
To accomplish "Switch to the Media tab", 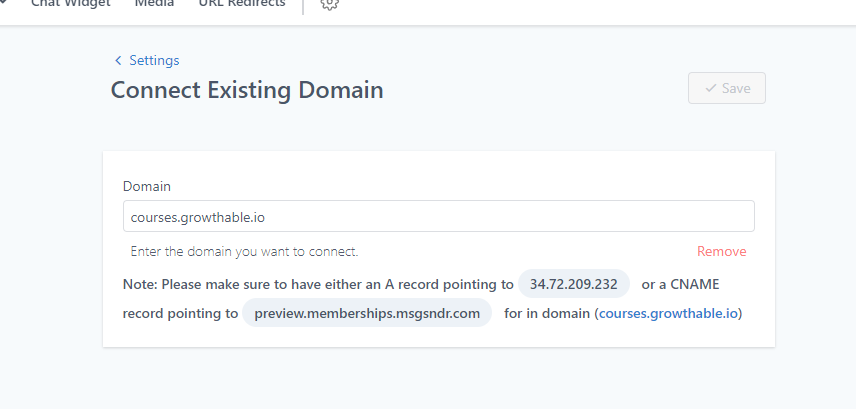I will [x=154, y=3].
